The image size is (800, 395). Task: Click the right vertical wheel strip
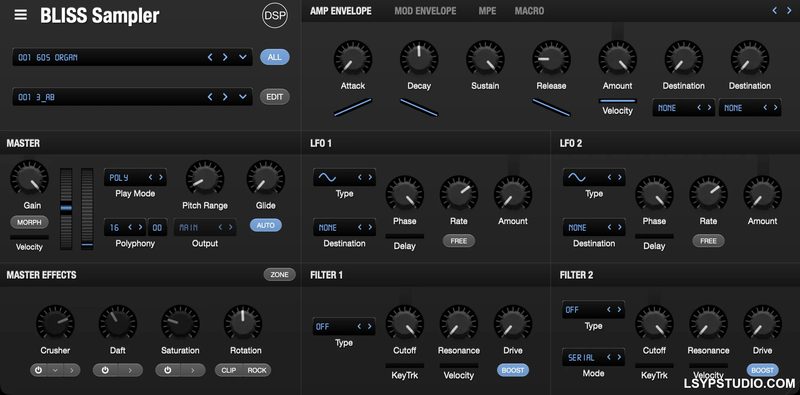87,209
